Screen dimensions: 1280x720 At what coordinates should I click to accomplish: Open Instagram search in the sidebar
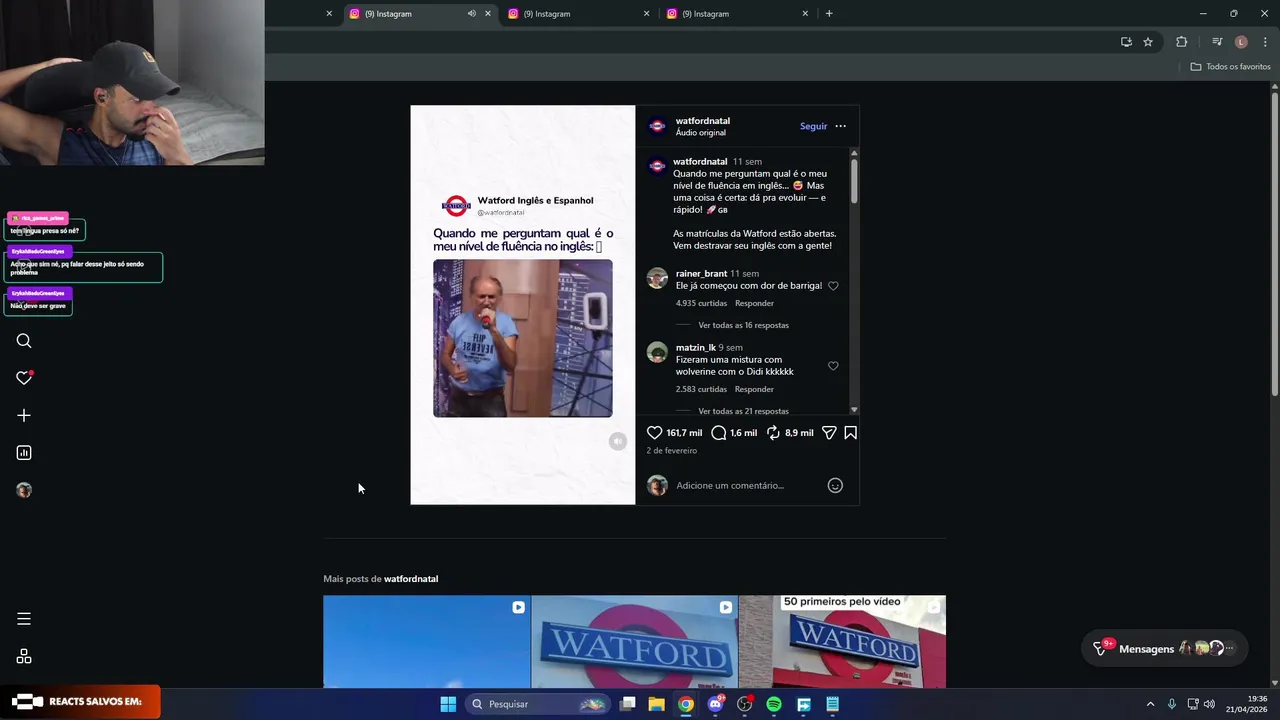[24, 341]
